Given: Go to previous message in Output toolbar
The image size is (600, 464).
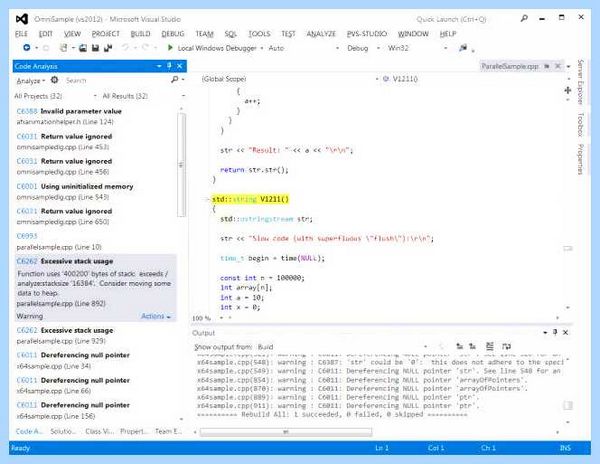Looking at the screenshot, I should pyautogui.click(x=460, y=346).
